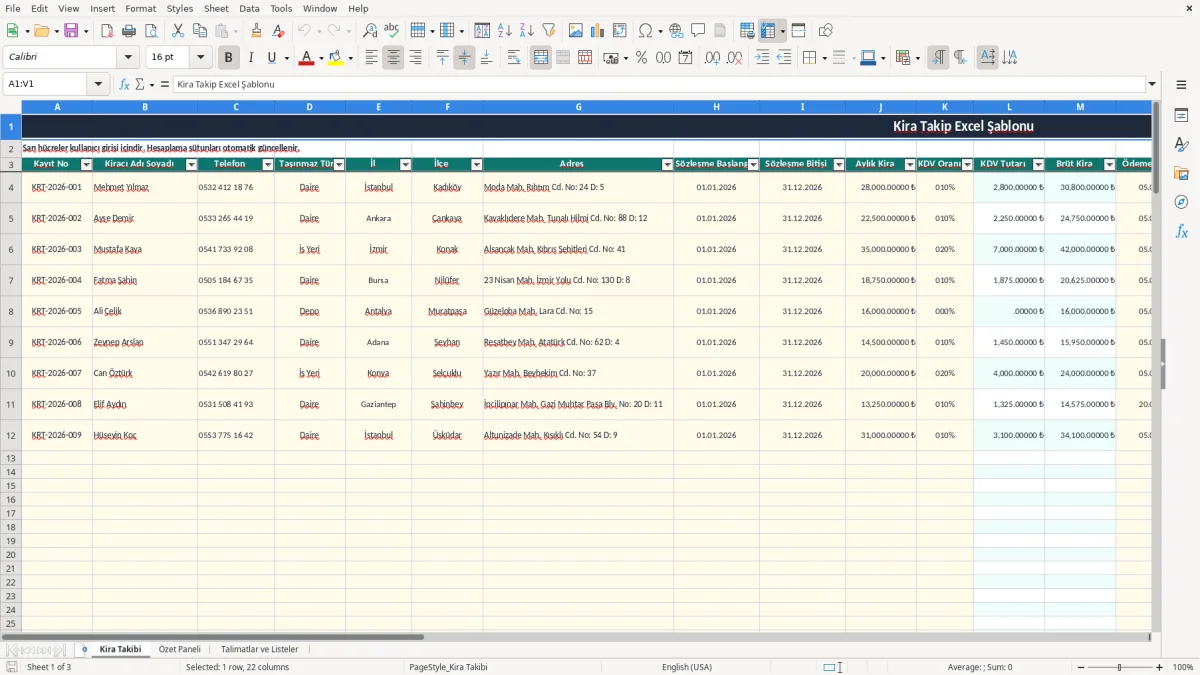The height and width of the screenshot is (675, 1200).
Task: Insert an image
Action: pyautogui.click(x=576, y=31)
